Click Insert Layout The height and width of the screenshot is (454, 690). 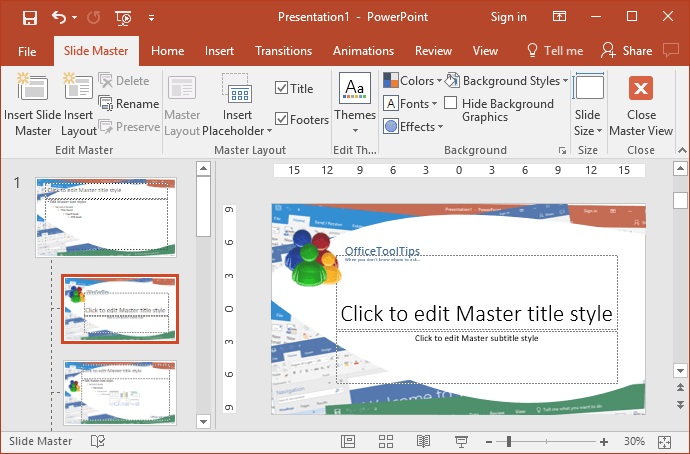click(78, 106)
